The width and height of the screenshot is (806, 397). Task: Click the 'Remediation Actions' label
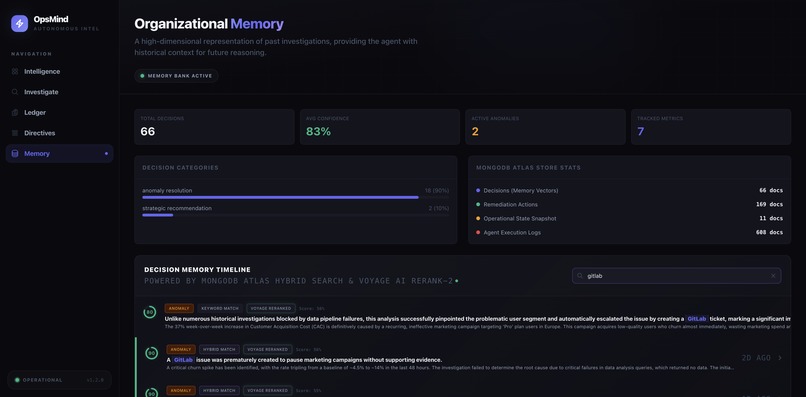510,205
